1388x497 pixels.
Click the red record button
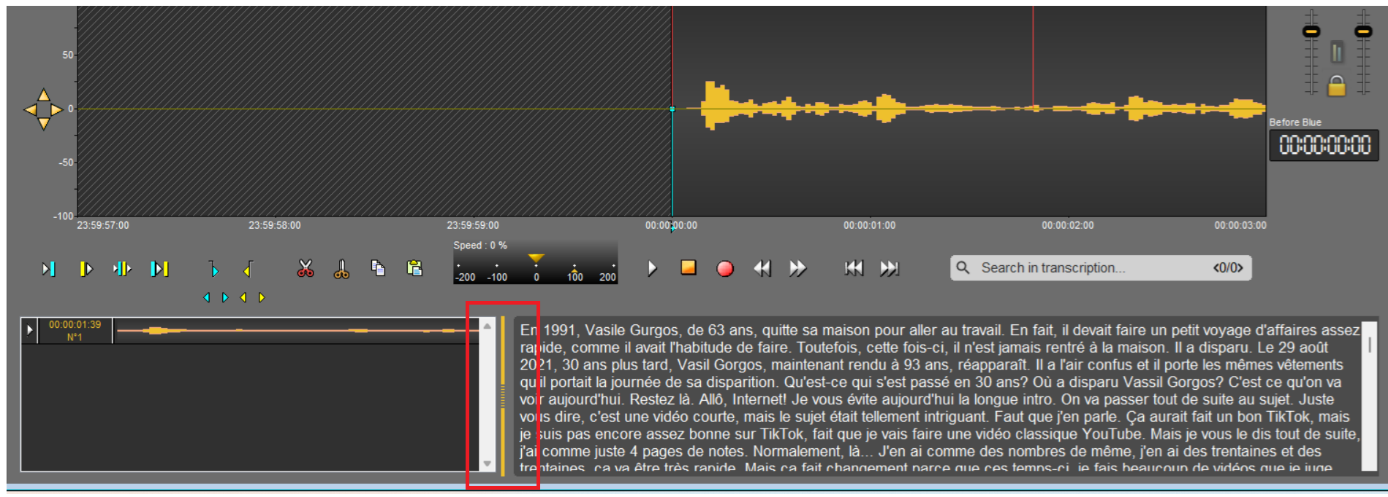(725, 268)
